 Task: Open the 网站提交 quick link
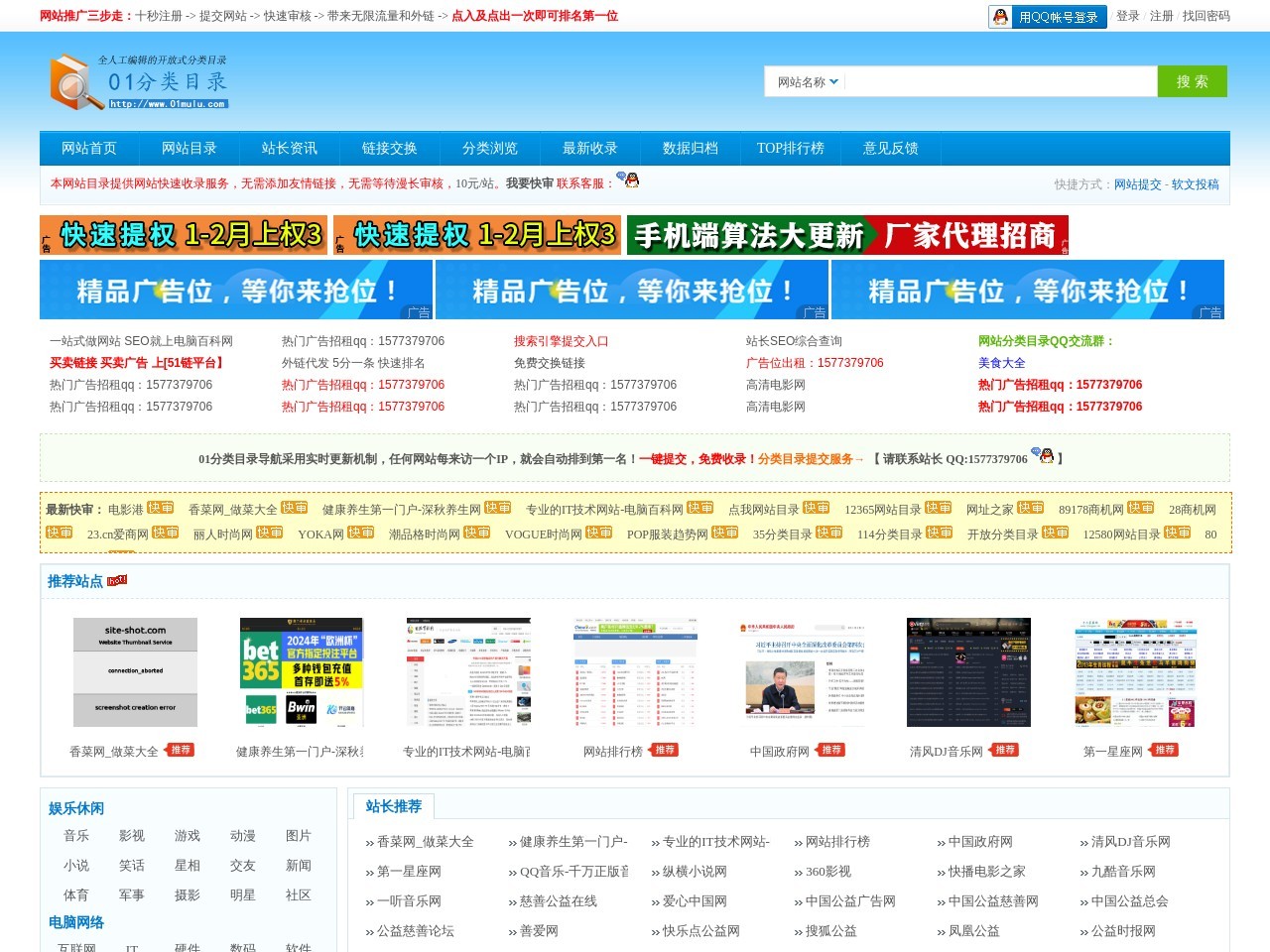tap(1137, 184)
